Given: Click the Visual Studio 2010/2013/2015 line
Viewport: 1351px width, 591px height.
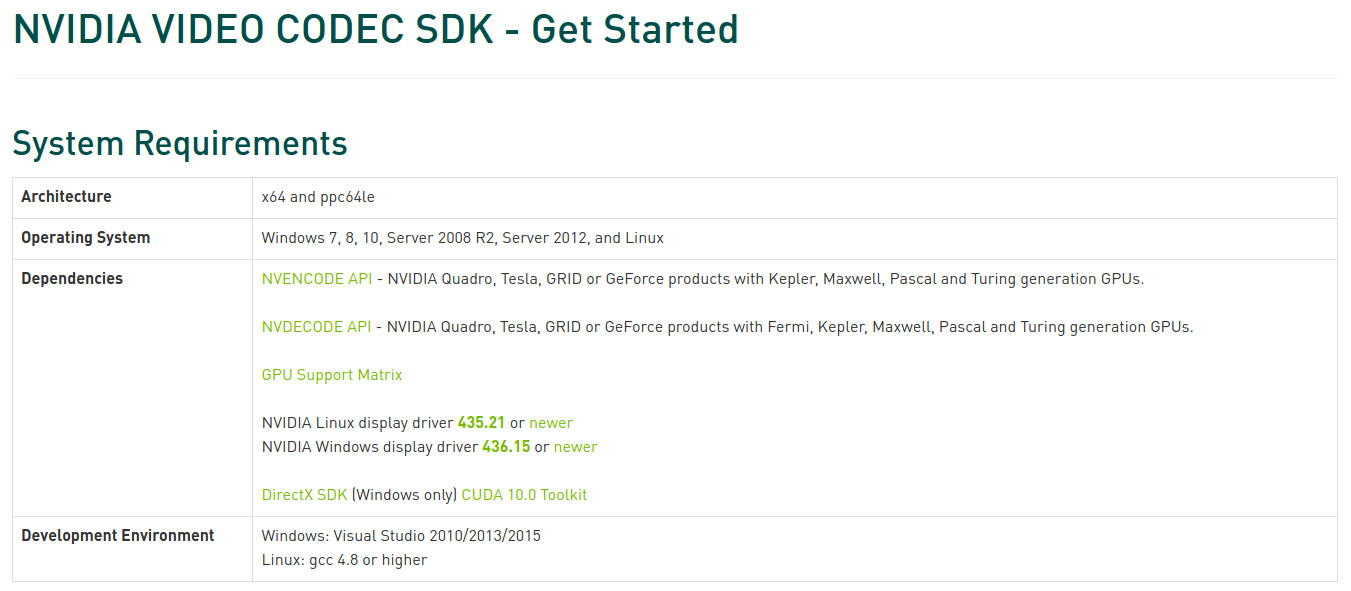Looking at the screenshot, I should point(401,536).
